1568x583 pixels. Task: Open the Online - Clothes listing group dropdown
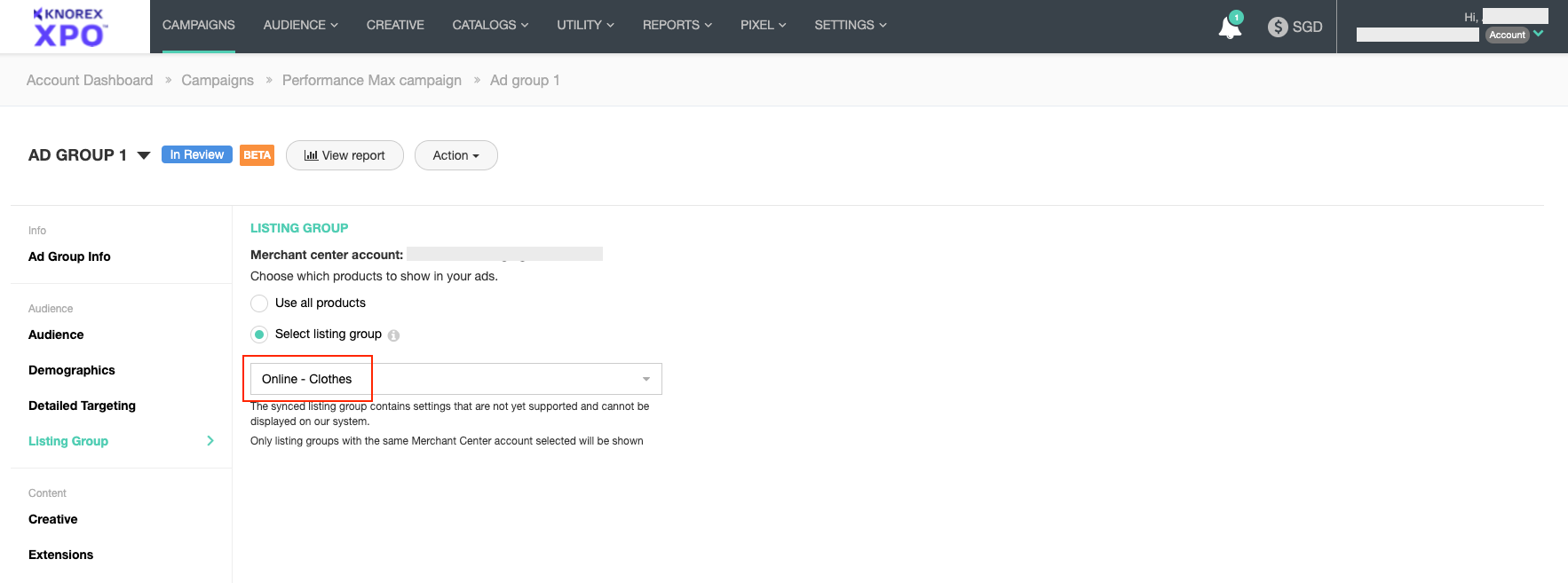click(x=455, y=379)
